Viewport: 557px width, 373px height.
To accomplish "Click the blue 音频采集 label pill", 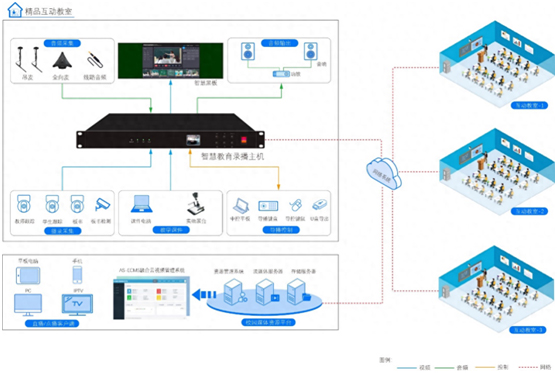I will (x=62, y=43).
